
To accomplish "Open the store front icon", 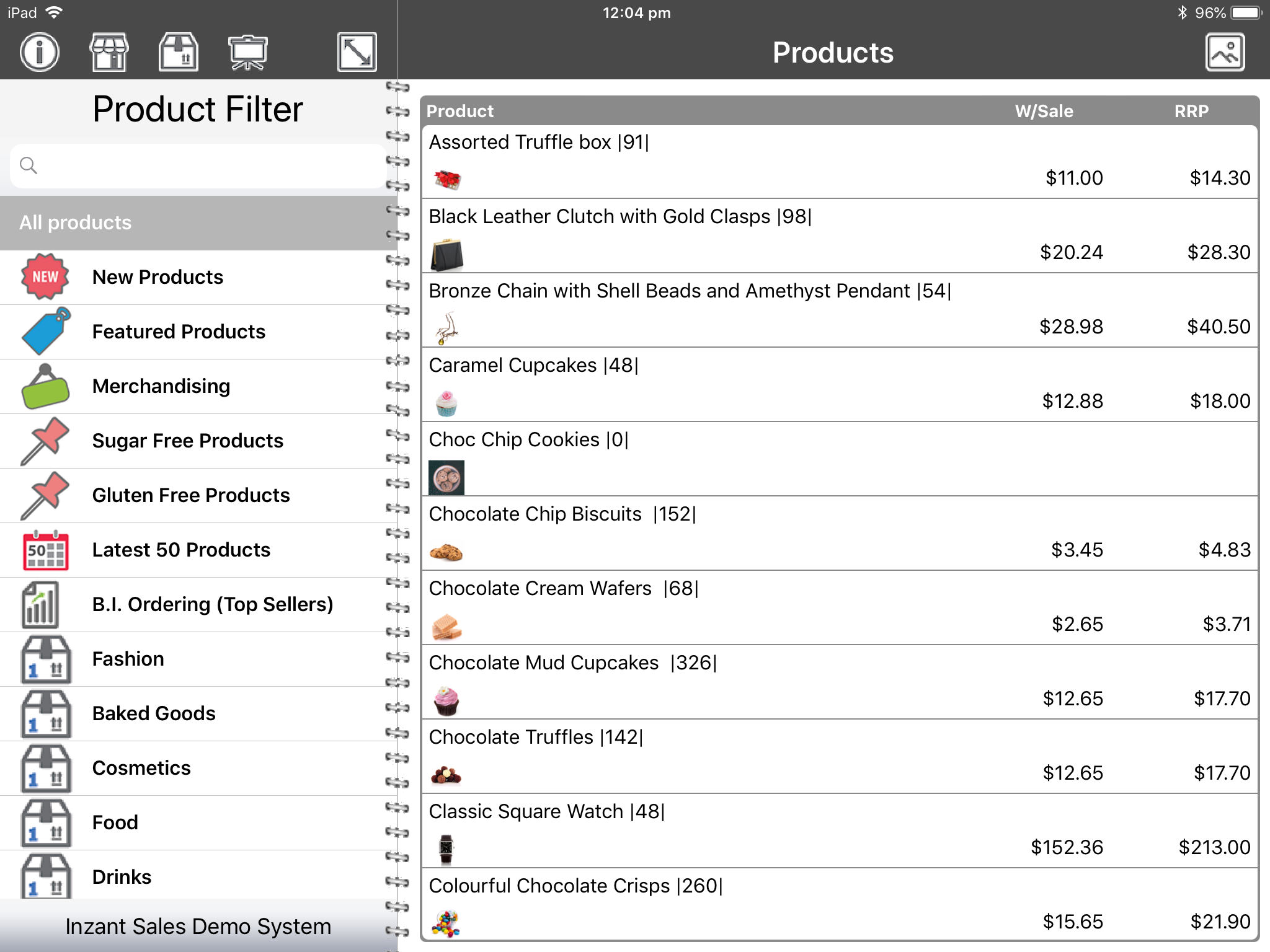I will click(x=109, y=52).
